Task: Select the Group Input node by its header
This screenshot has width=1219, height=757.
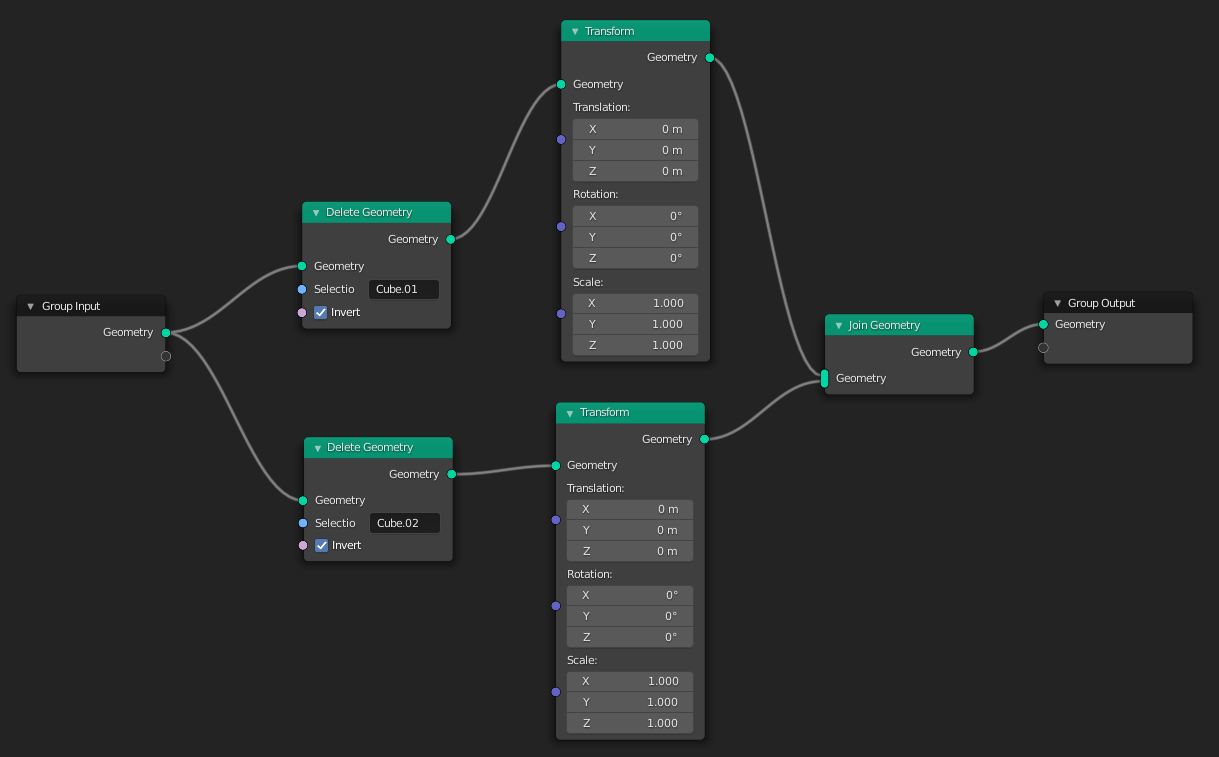Action: click(x=91, y=306)
